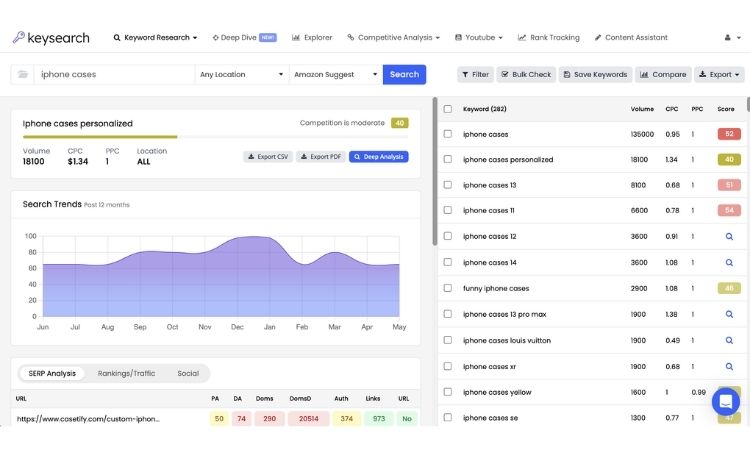Tick checkbox for iphone cases
The height and width of the screenshot is (450, 750).
[x=448, y=134]
